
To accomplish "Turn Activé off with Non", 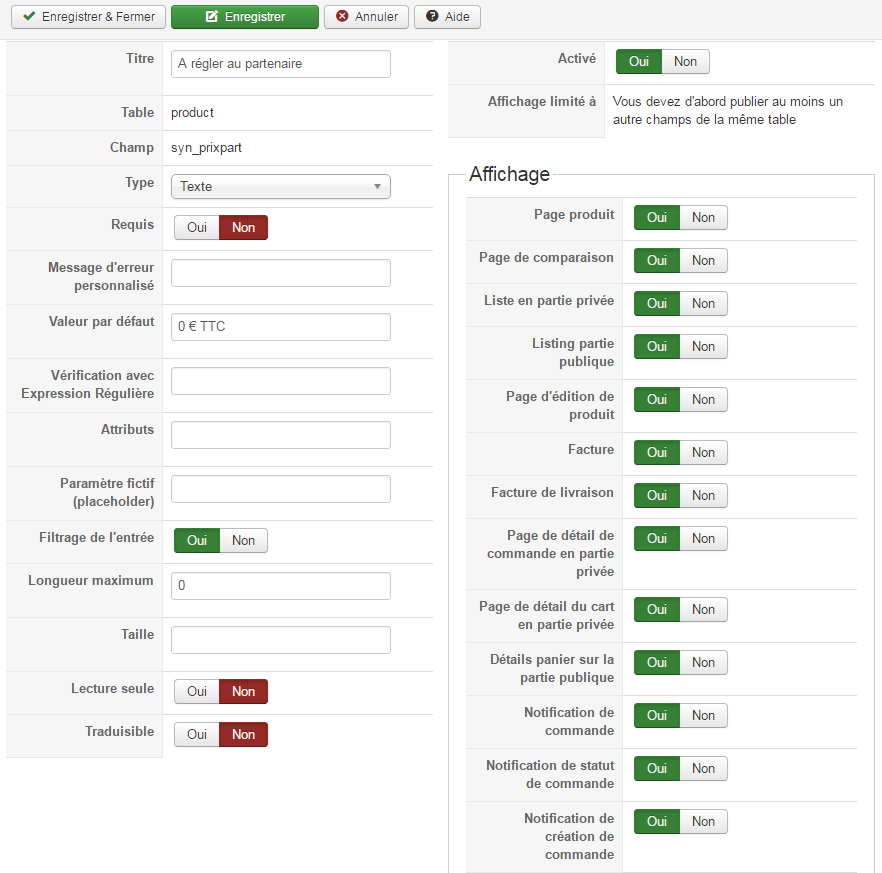I will point(685,61).
